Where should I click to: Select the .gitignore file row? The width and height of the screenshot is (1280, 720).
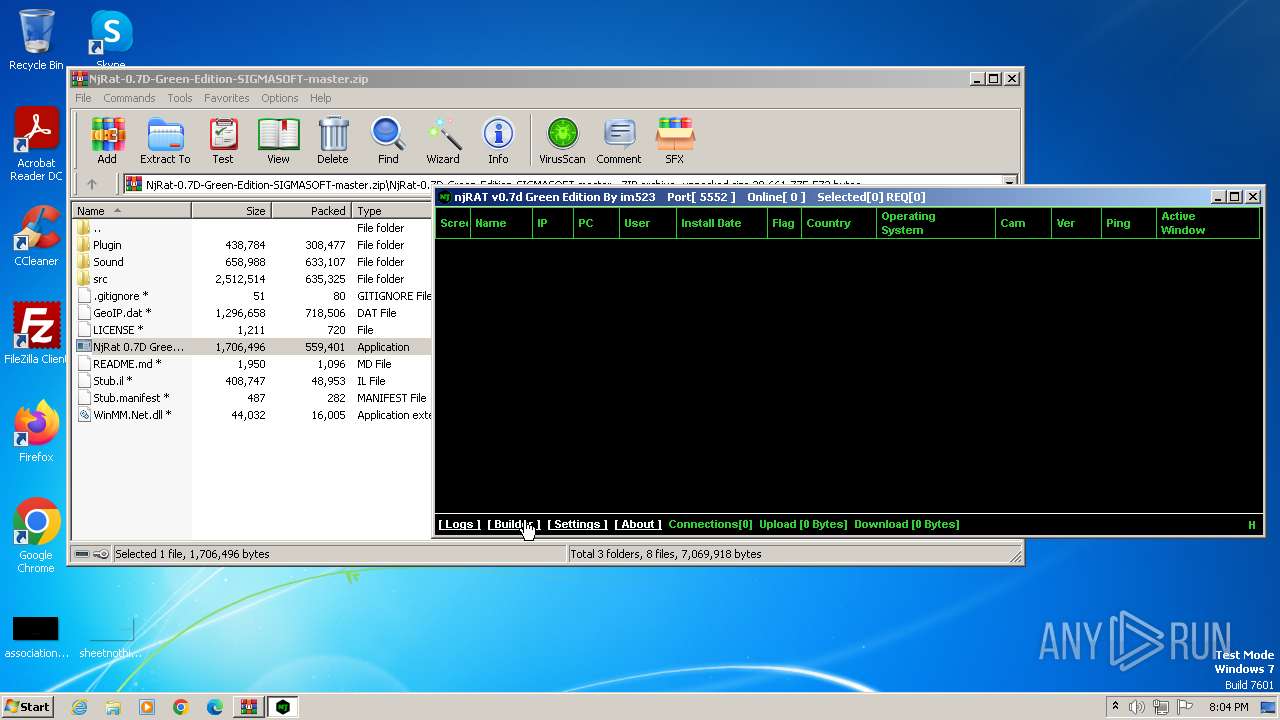pos(252,296)
